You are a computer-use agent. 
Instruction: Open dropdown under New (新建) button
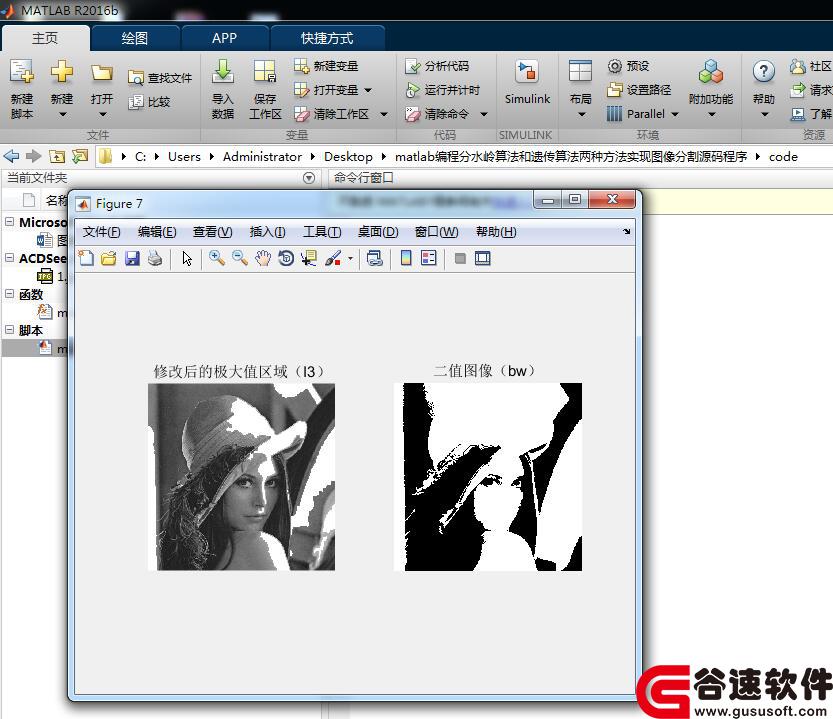coord(62,114)
